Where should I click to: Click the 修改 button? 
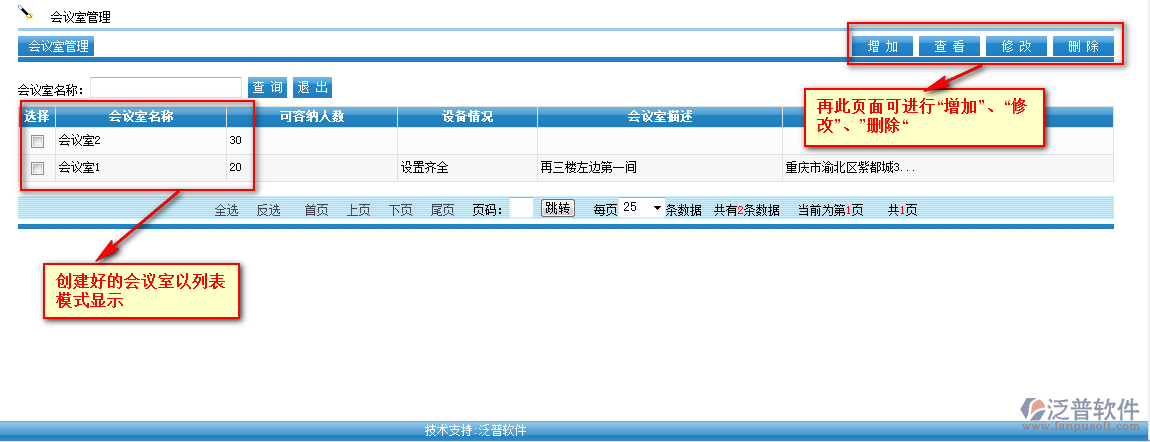[x=1016, y=46]
